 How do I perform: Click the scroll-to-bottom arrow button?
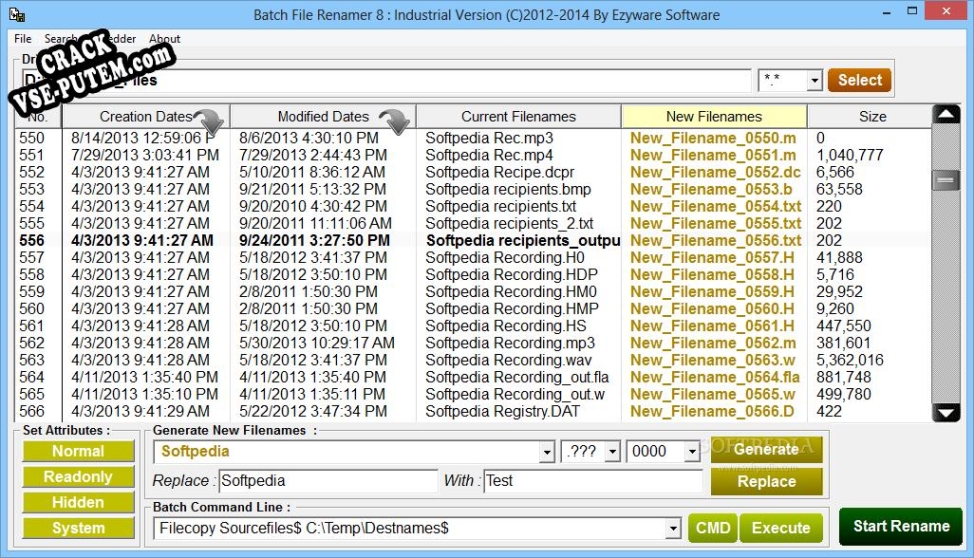pos(946,412)
